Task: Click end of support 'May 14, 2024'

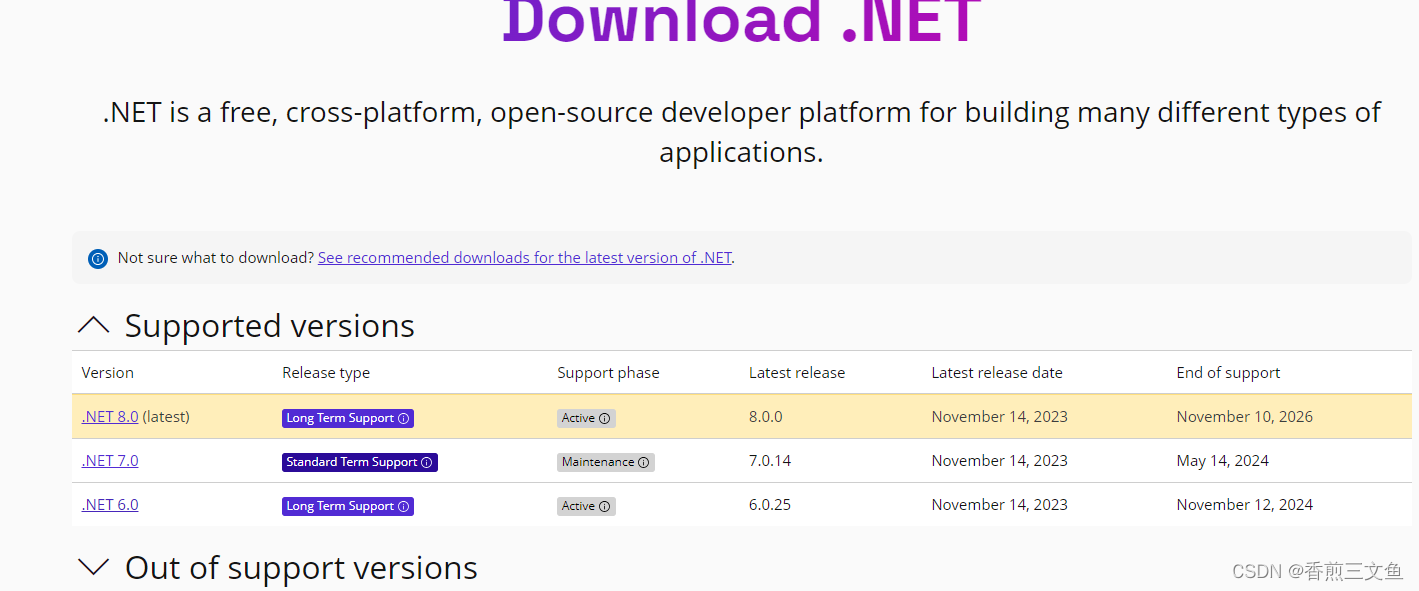Action: (x=1223, y=460)
